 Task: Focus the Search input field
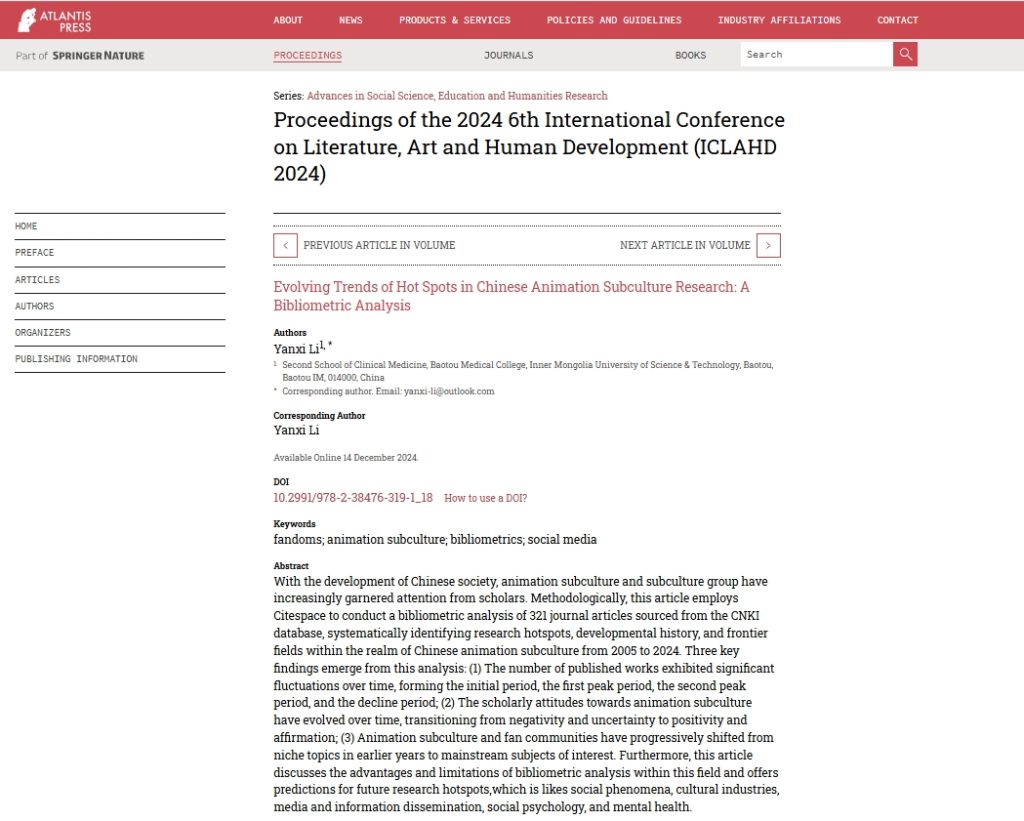[816, 54]
